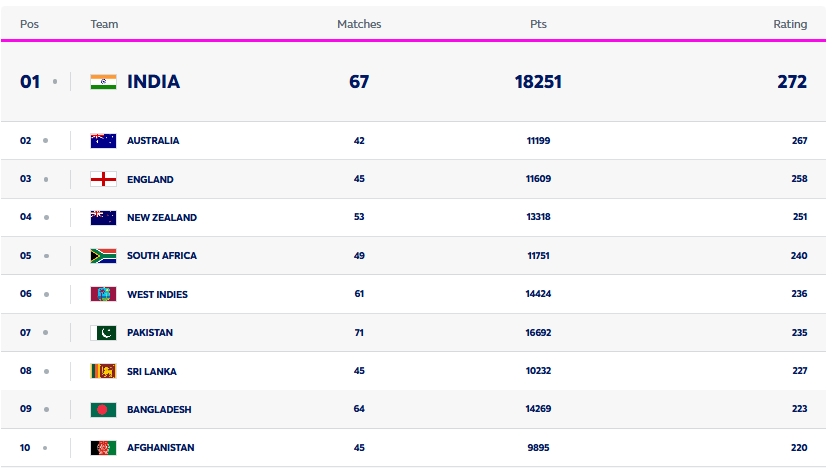829x468 pixels.
Task: Click the India flag icon
Action: [x=103, y=82]
